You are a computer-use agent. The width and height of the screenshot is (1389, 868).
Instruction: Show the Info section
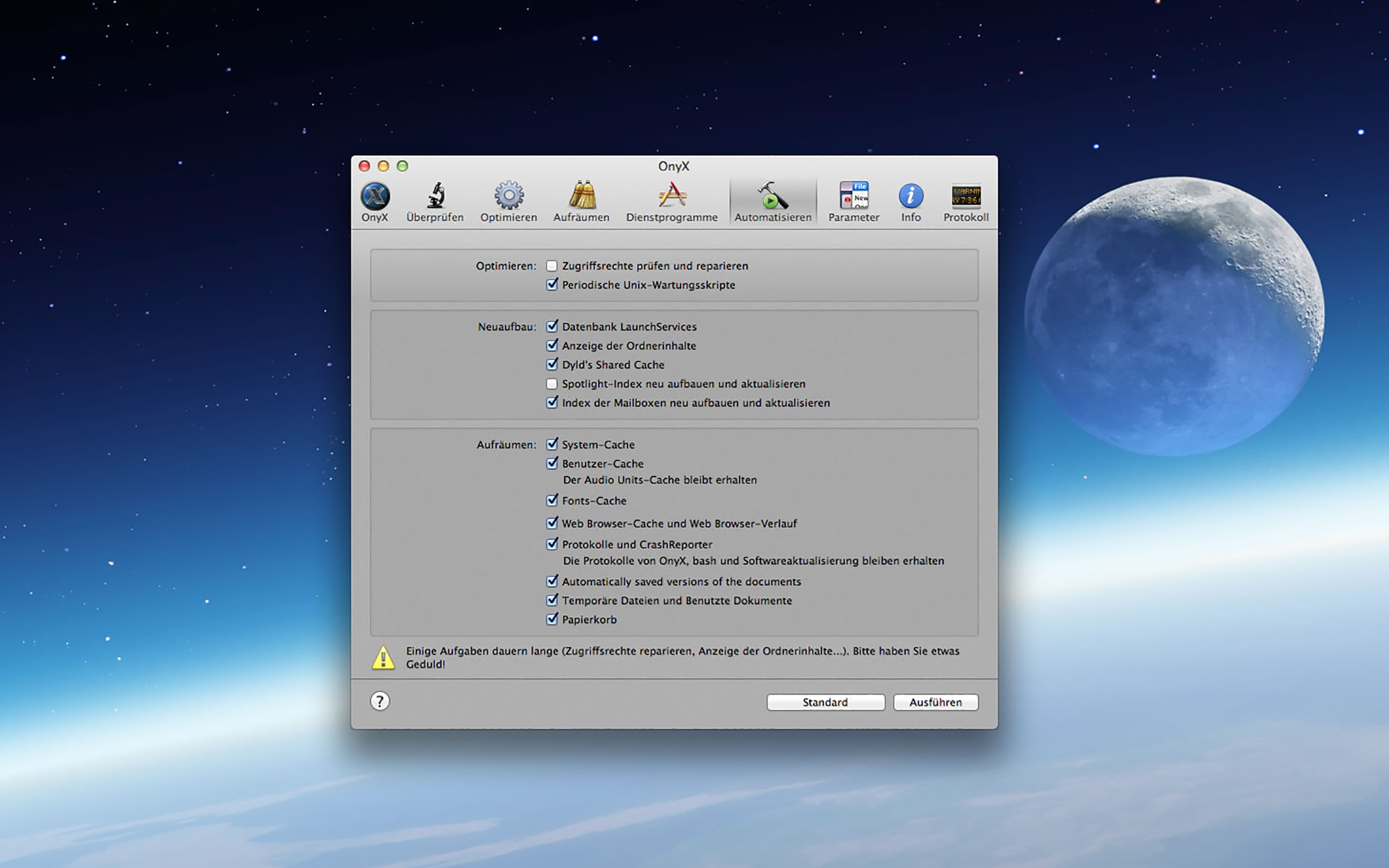point(911,201)
